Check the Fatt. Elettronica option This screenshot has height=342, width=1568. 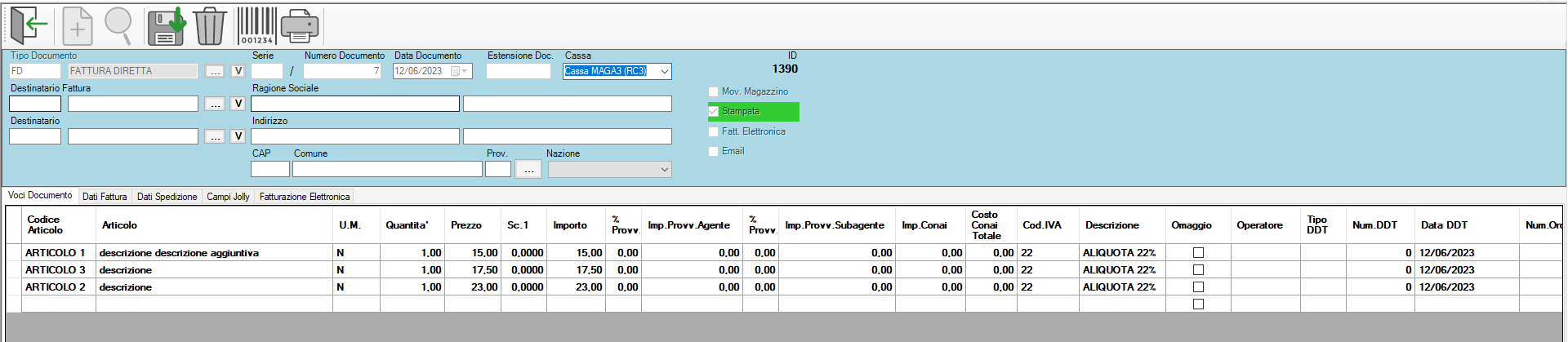[x=714, y=131]
